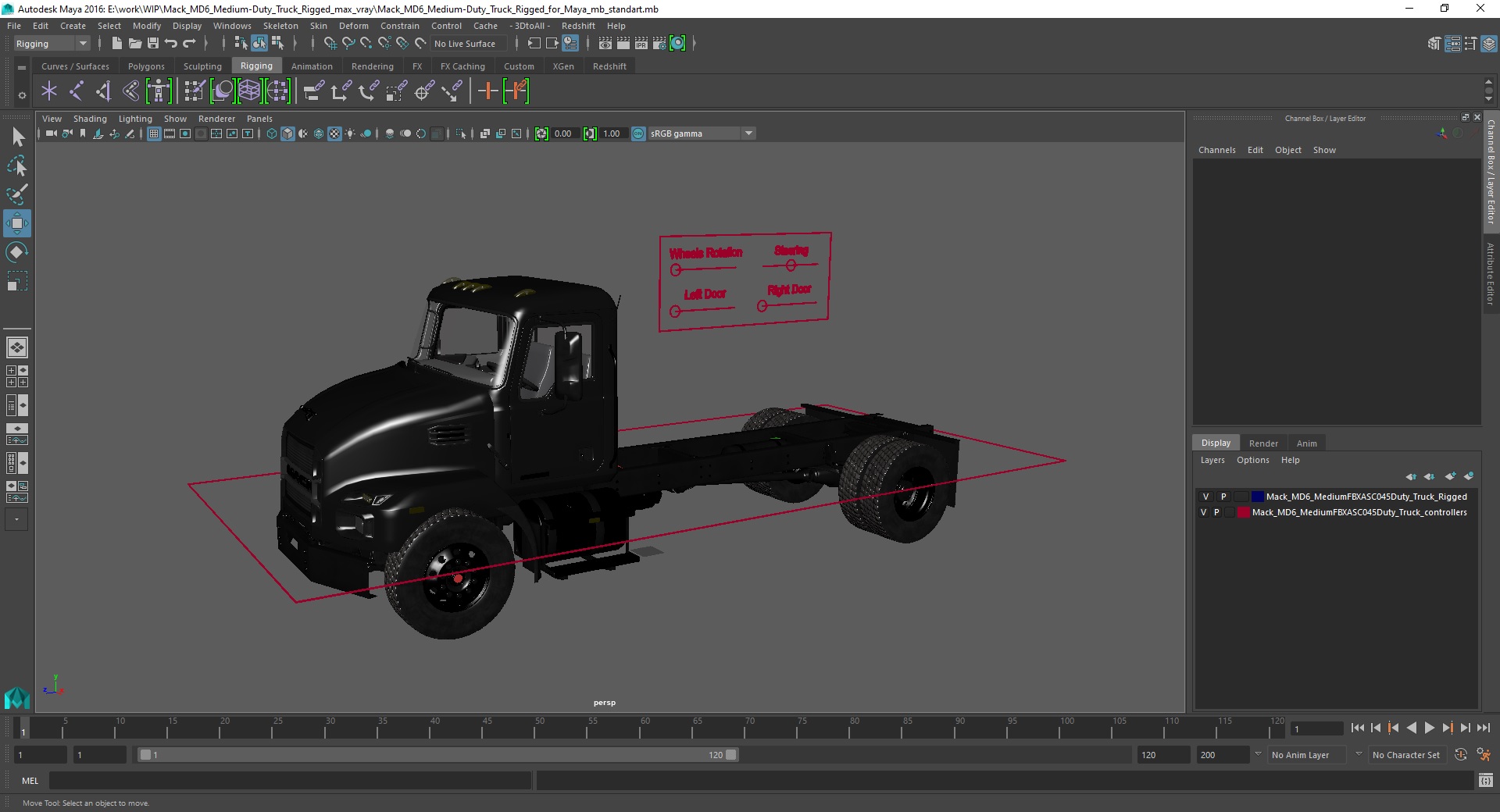Open the Skeleton menu
The image size is (1500, 812).
pyautogui.click(x=280, y=26)
